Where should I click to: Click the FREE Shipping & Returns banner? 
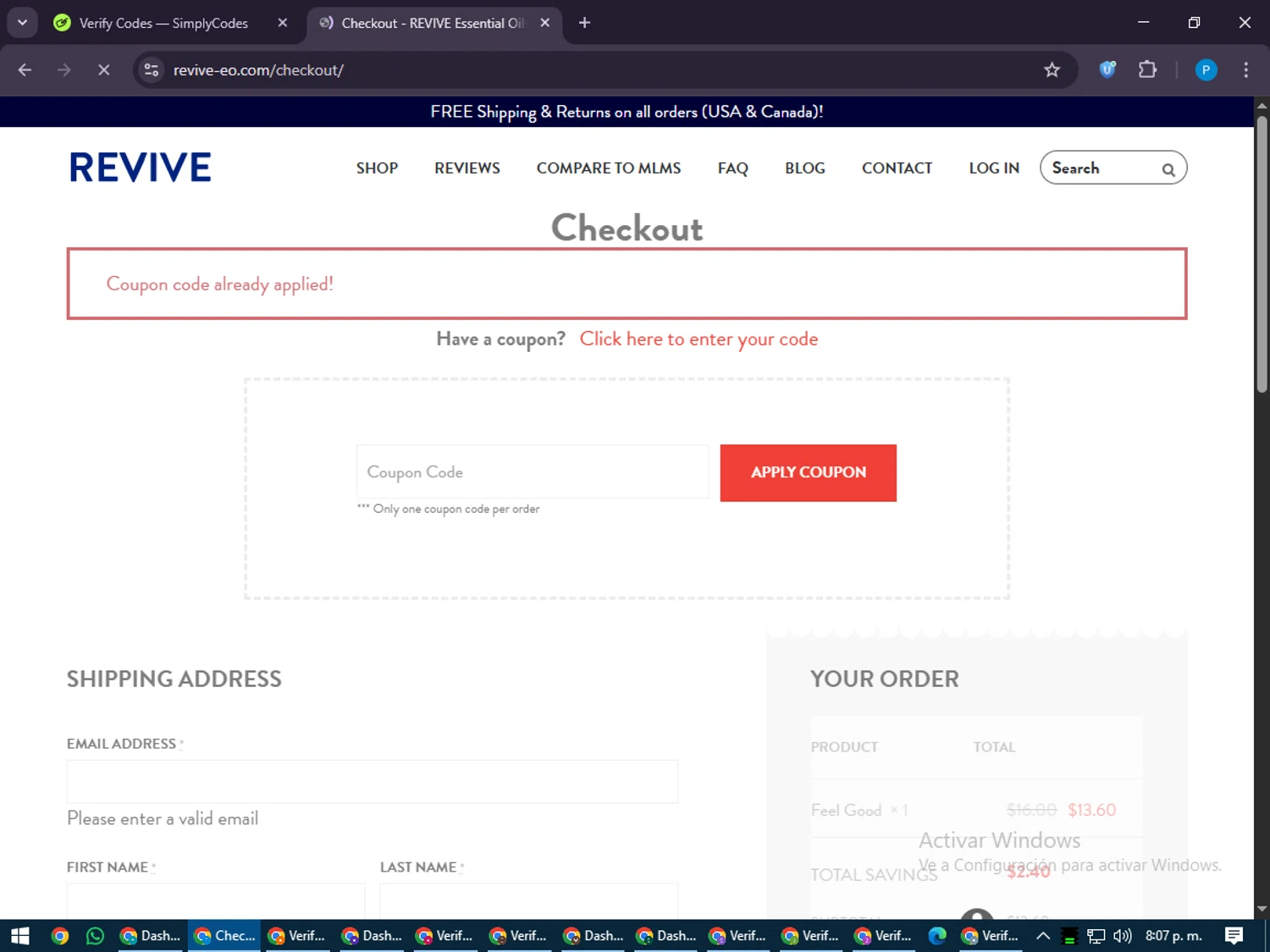627,112
